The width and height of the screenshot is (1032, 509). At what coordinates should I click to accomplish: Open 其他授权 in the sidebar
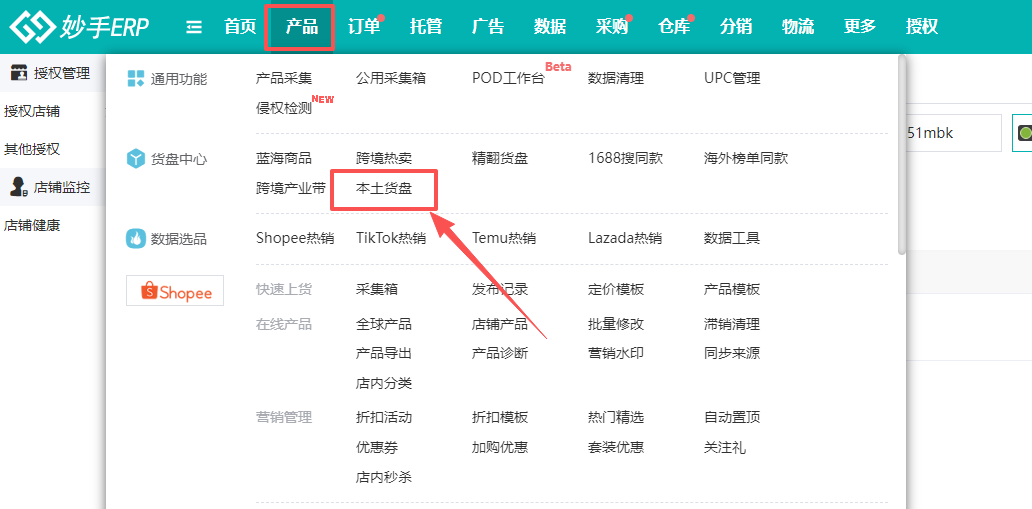(32, 149)
